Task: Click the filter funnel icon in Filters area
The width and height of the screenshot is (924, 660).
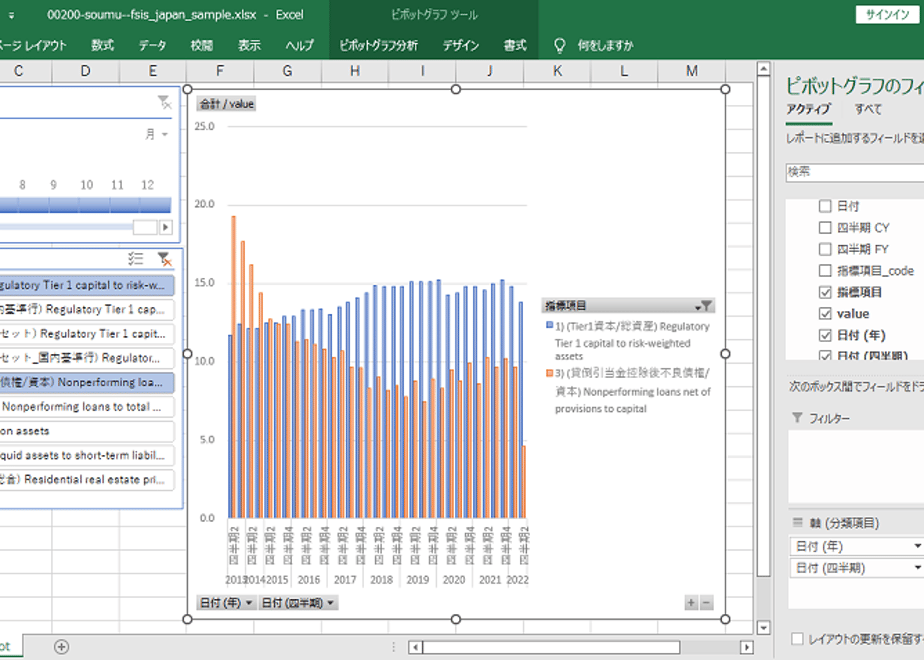Action: click(797, 418)
